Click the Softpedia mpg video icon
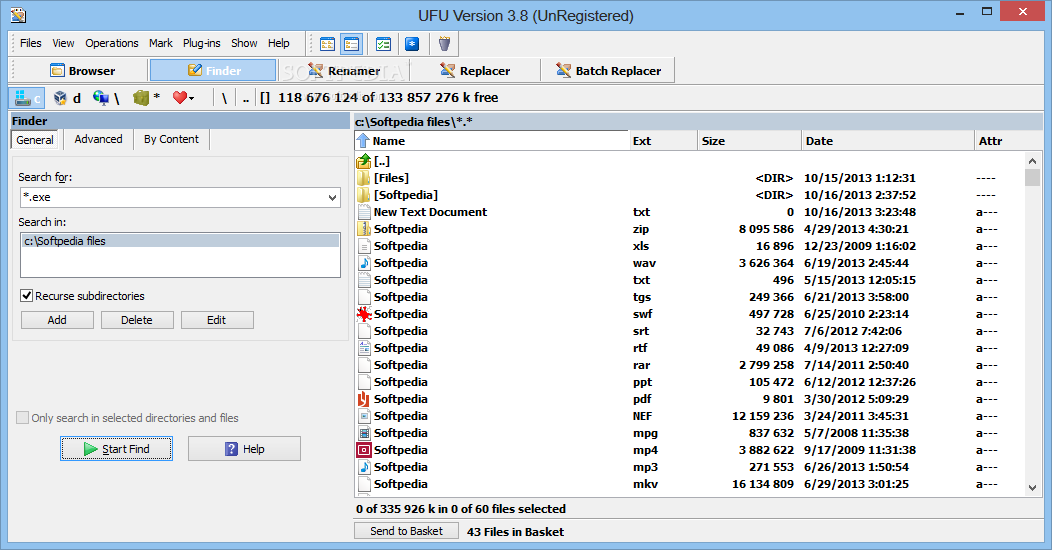This screenshot has height=550, width=1052. tap(364, 433)
